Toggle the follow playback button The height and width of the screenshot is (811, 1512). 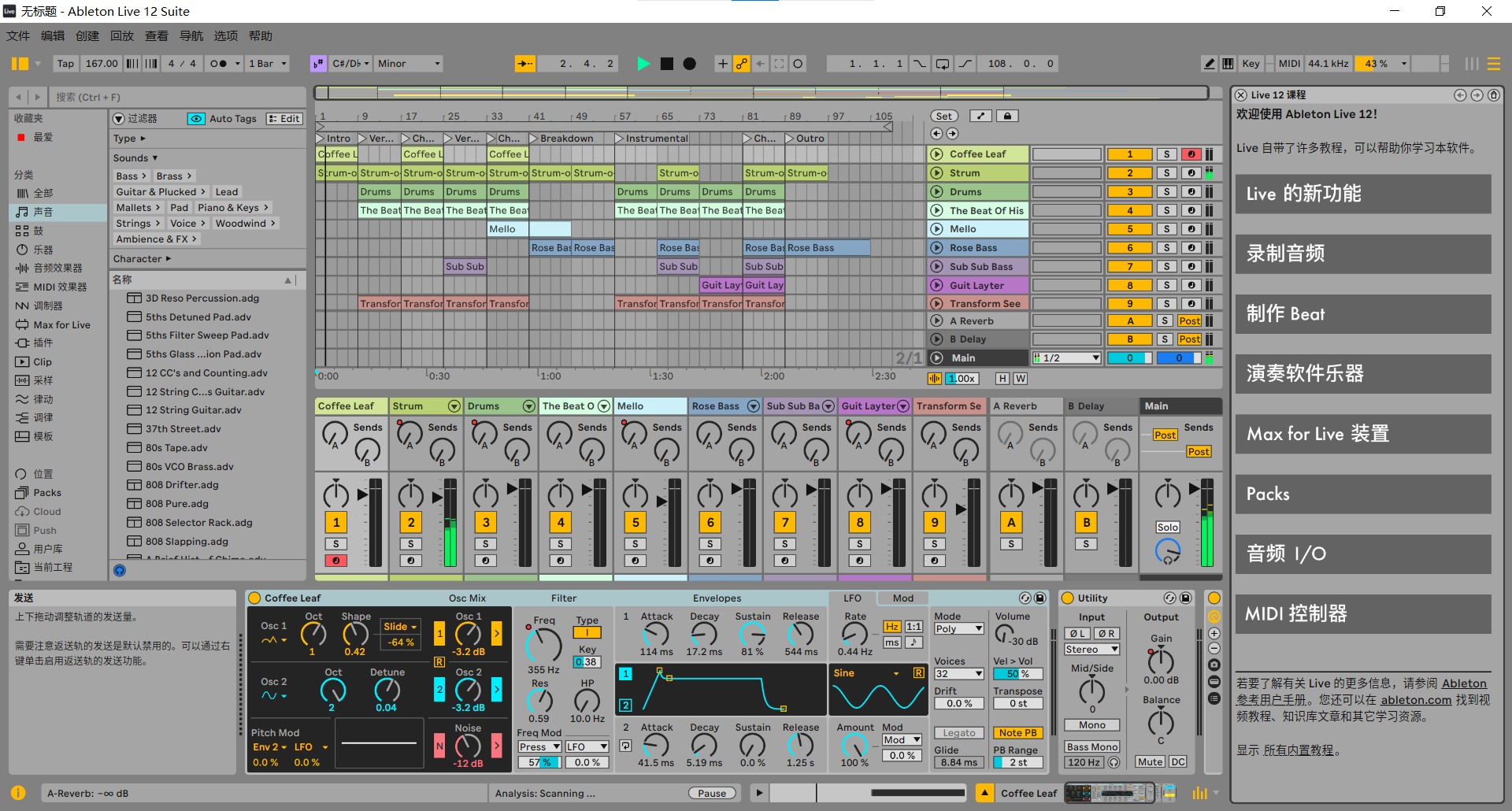(x=525, y=64)
